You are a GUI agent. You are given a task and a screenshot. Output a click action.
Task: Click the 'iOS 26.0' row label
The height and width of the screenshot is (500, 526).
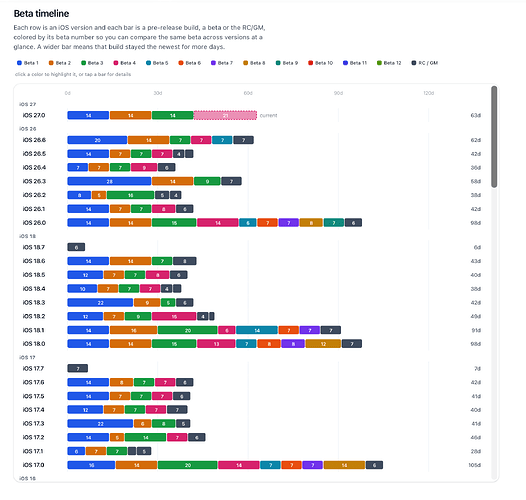point(34,222)
